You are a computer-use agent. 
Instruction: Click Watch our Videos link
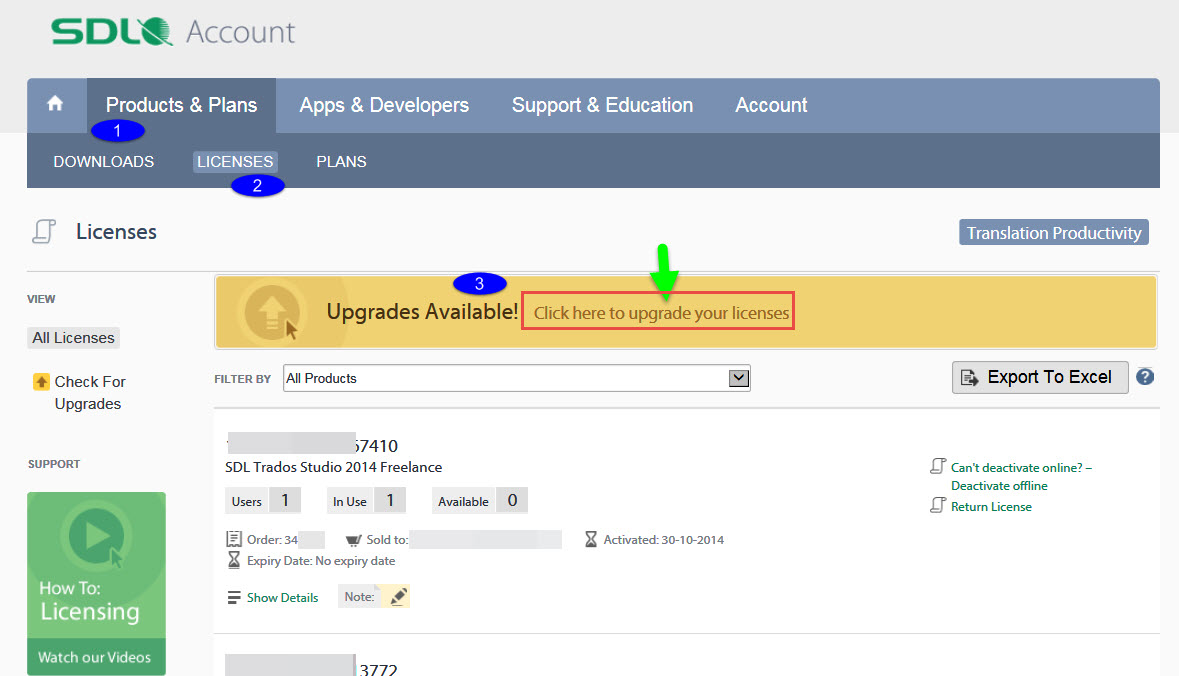pos(95,657)
